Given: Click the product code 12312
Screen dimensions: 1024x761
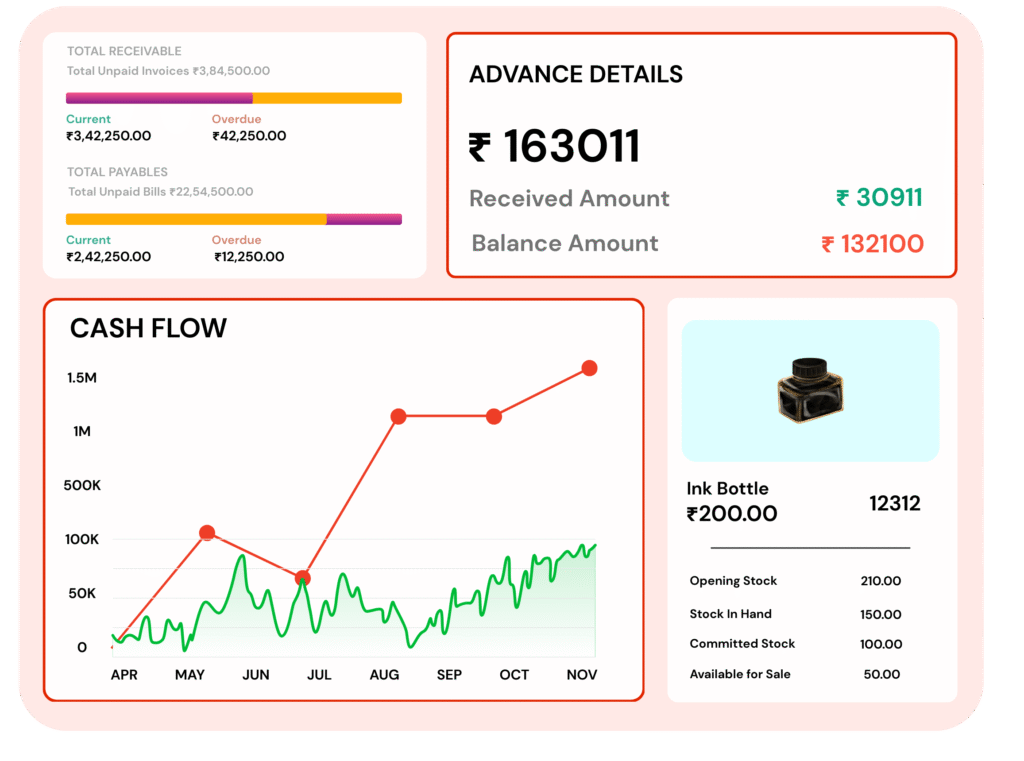Looking at the screenshot, I should click(x=894, y=503).
